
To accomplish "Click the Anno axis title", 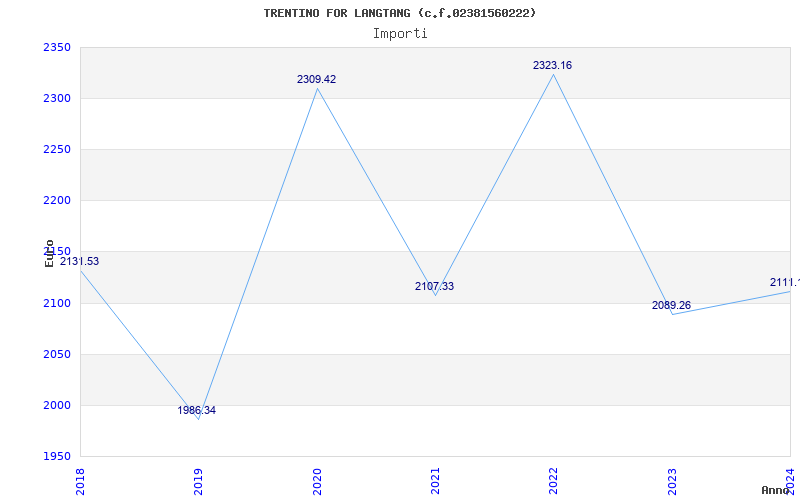I will [775, 490].
